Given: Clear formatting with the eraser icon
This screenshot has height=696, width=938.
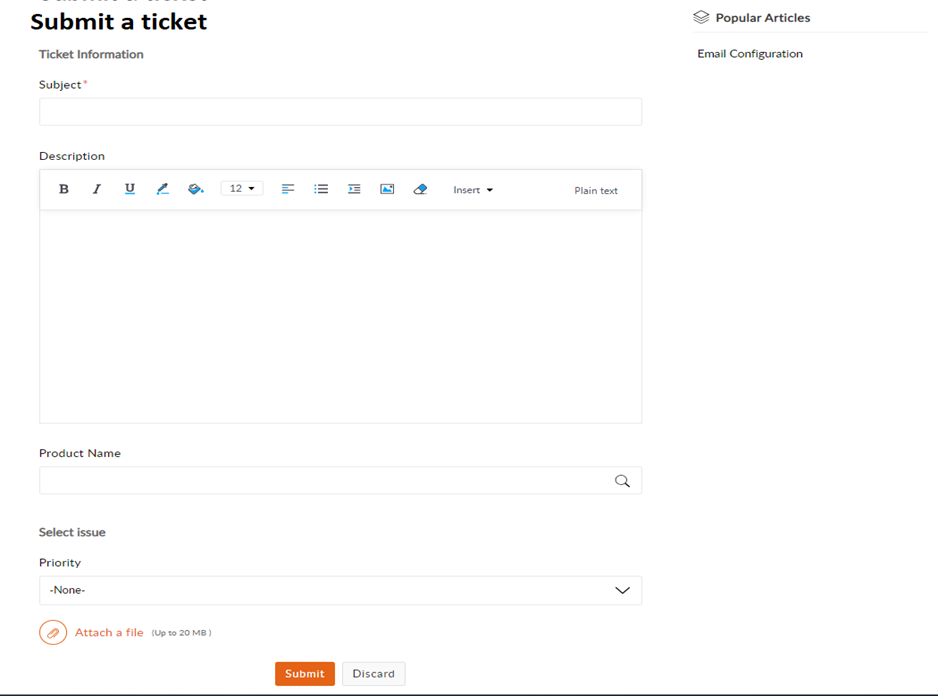Looking at the screenshot, I should click(420, 189).
